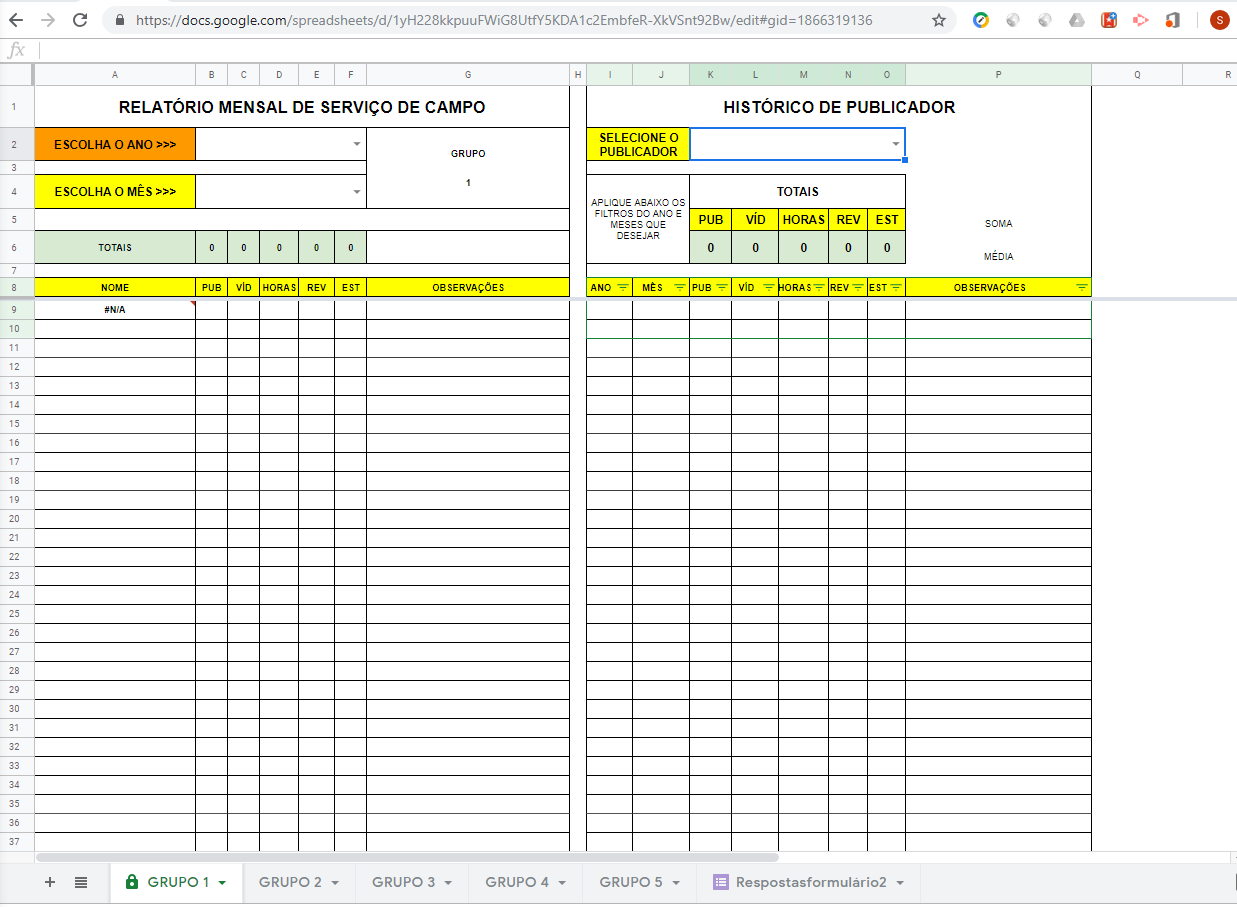Click the ANO column filter icon
The image size is (1237, 907).
pyautogui.click(x=622, y=288)
